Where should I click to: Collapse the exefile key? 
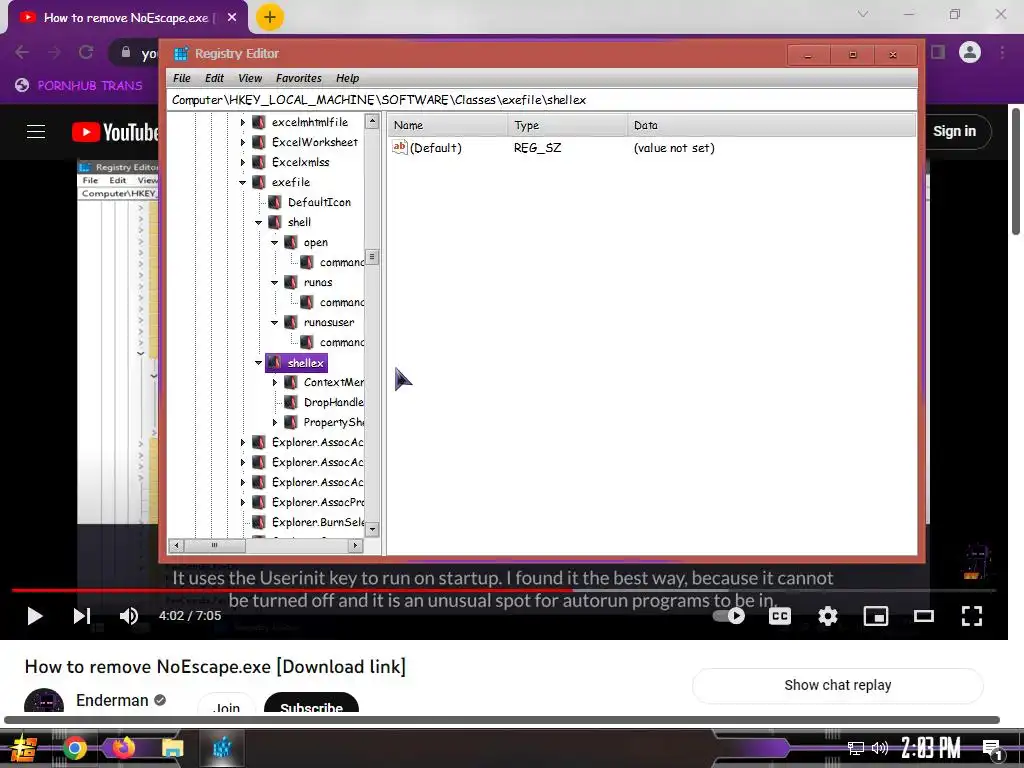click(243, 182)
